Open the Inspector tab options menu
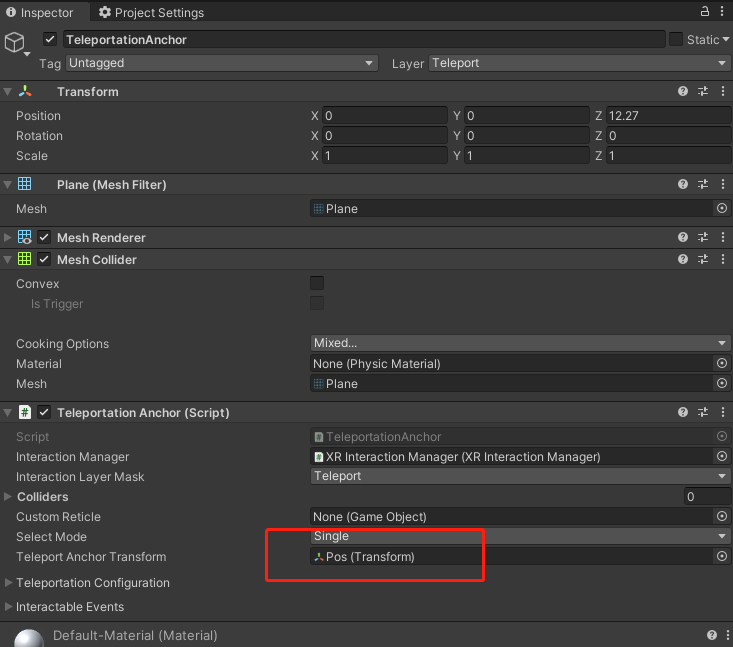Image resolution: width=733 pixels, height=647 pixels. coord(722,12)
